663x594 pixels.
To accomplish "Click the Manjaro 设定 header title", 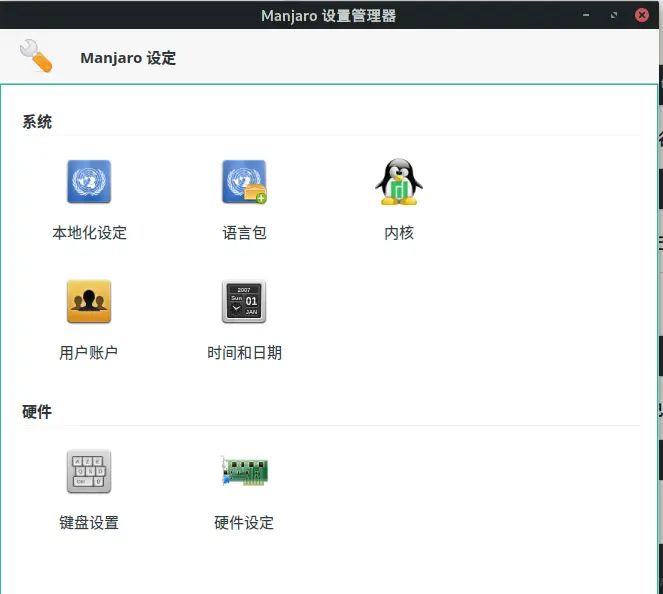I will [x=128, y=58].
